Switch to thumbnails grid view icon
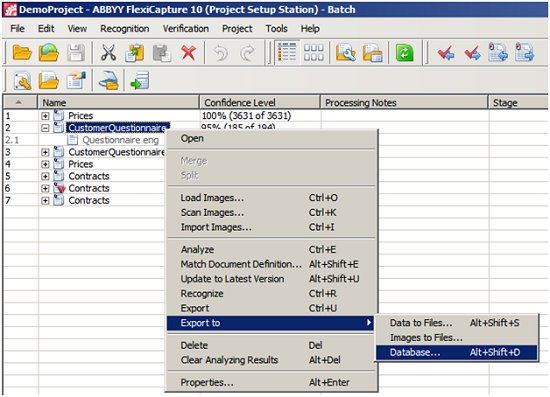The height and width of the screenshot is (397, 550). [x=314, y=53]
